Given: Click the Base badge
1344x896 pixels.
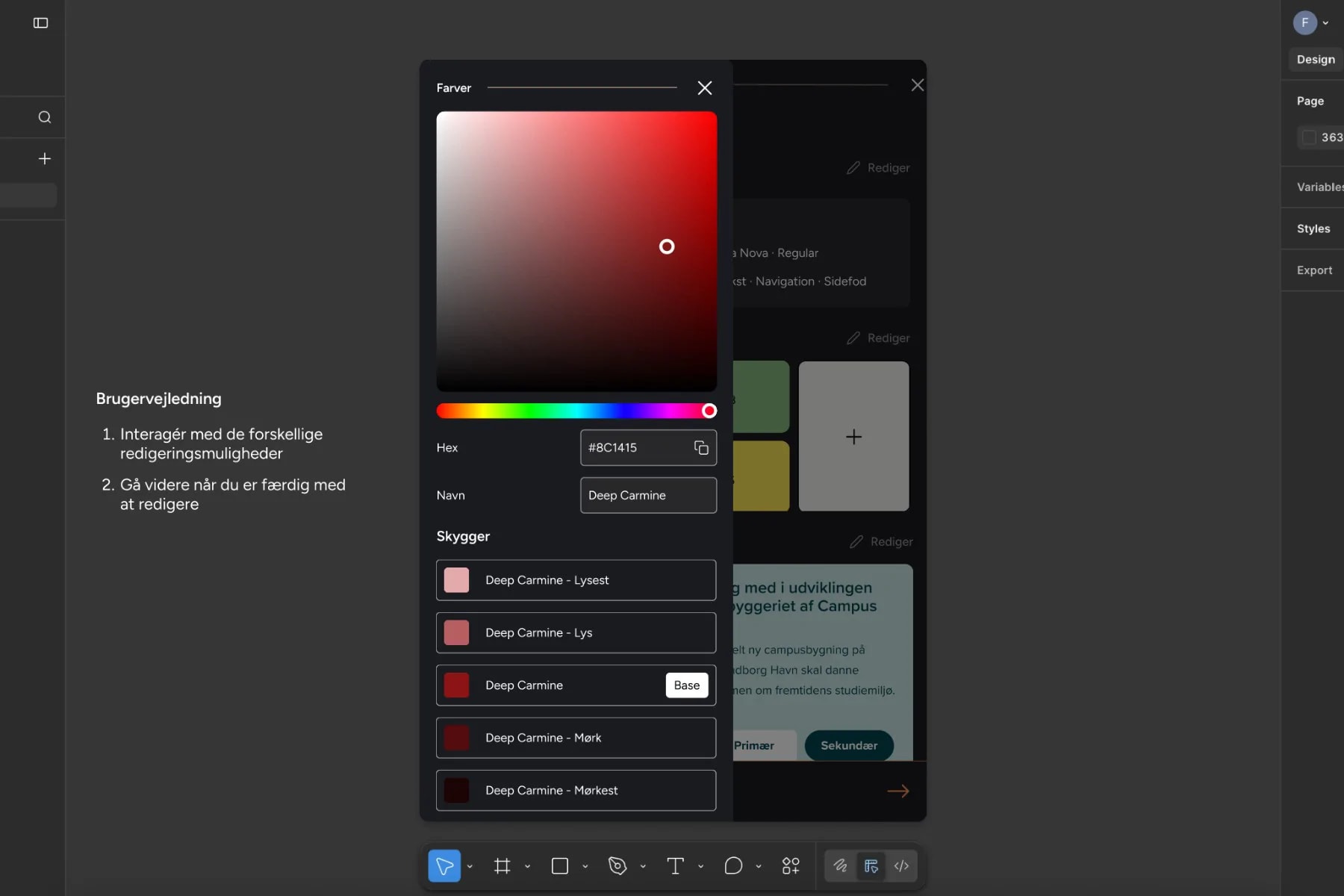Looking at the screenshot, I should point(687,685).
